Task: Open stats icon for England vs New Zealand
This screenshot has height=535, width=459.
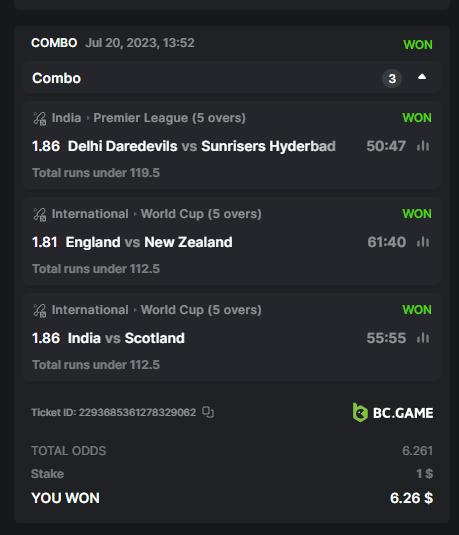Action: [x=423, y=242]
